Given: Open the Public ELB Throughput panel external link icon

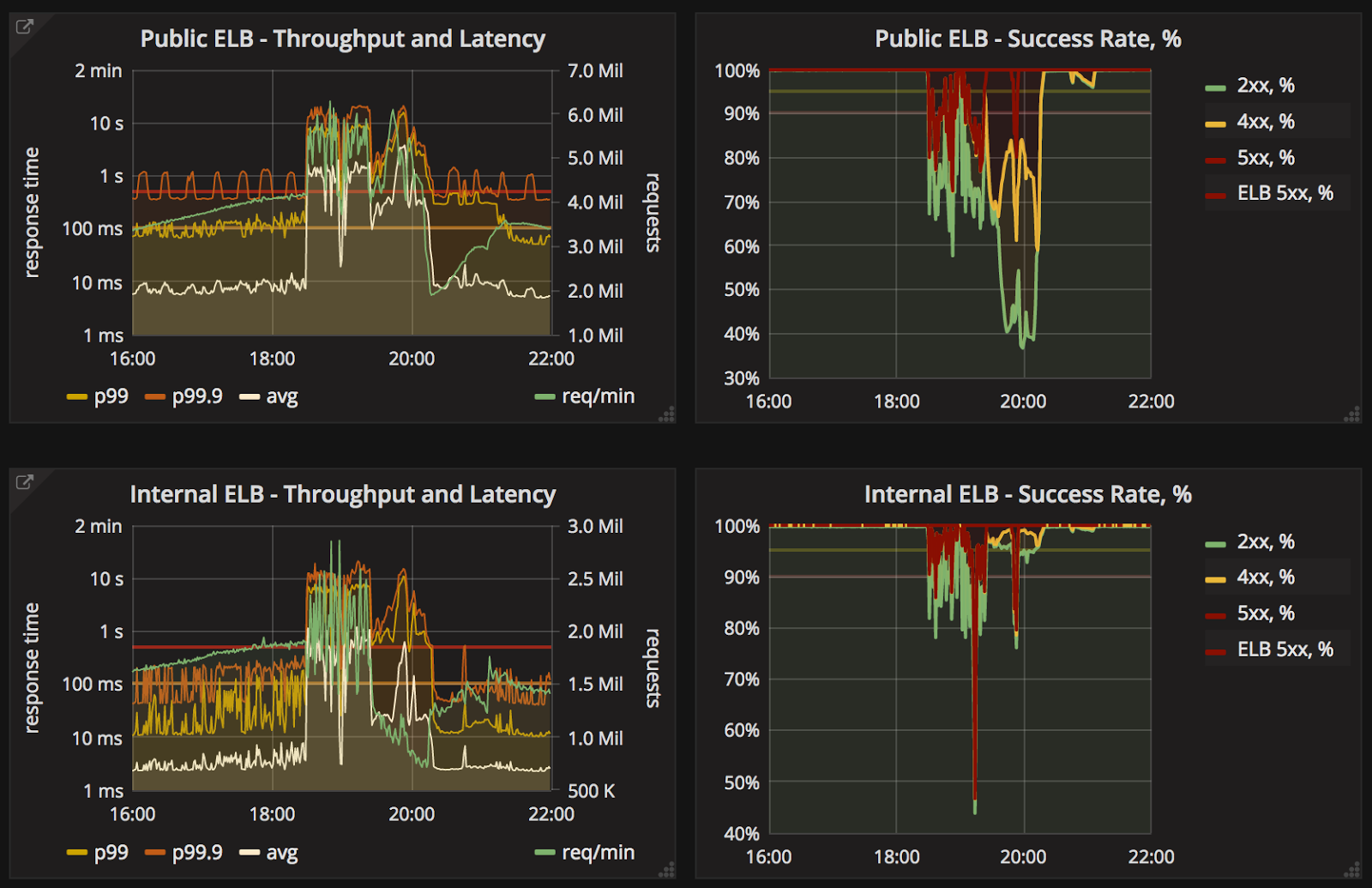Looking at the screenshot, I should (25, 27).
